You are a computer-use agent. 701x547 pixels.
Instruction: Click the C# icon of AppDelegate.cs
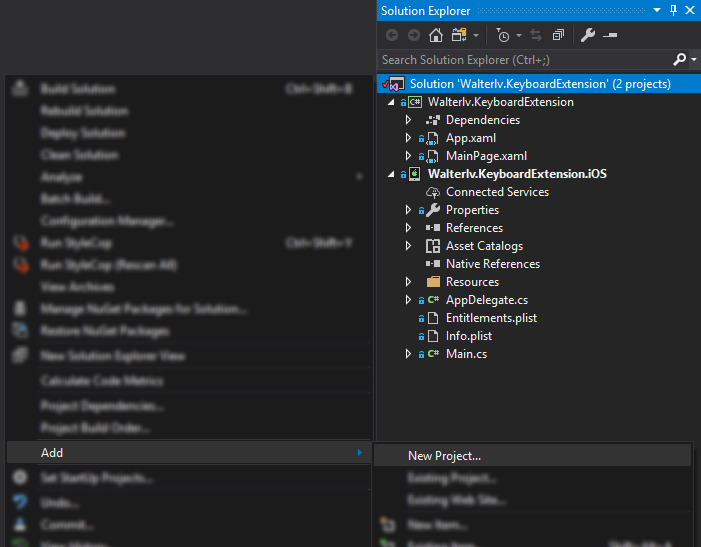[x=433, y=299]
